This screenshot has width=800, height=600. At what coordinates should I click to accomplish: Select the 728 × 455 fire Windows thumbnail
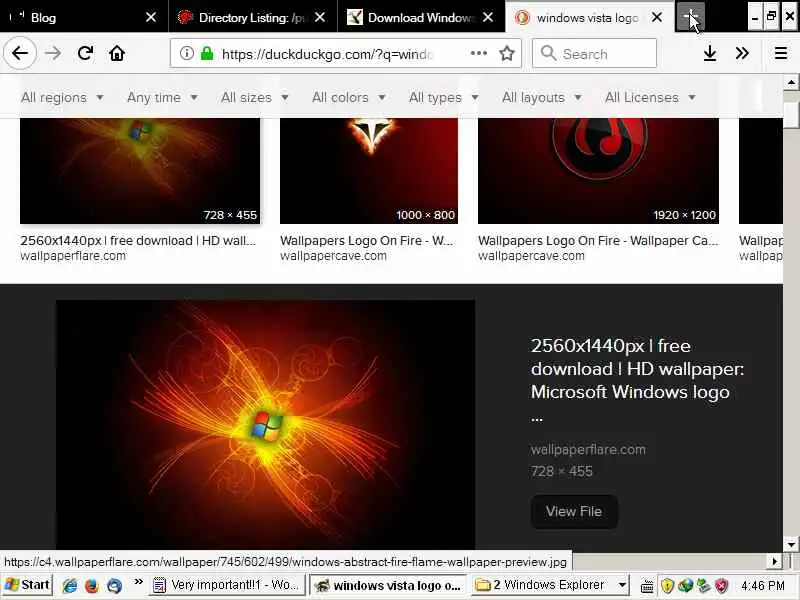(140, 171)
